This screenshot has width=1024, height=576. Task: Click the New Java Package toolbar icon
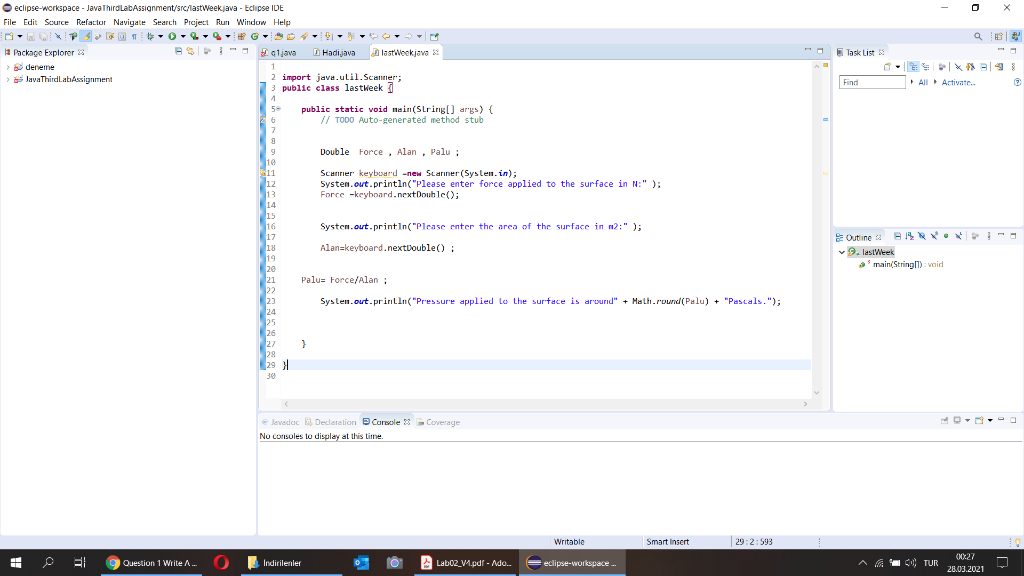click(x=242, y=37)
